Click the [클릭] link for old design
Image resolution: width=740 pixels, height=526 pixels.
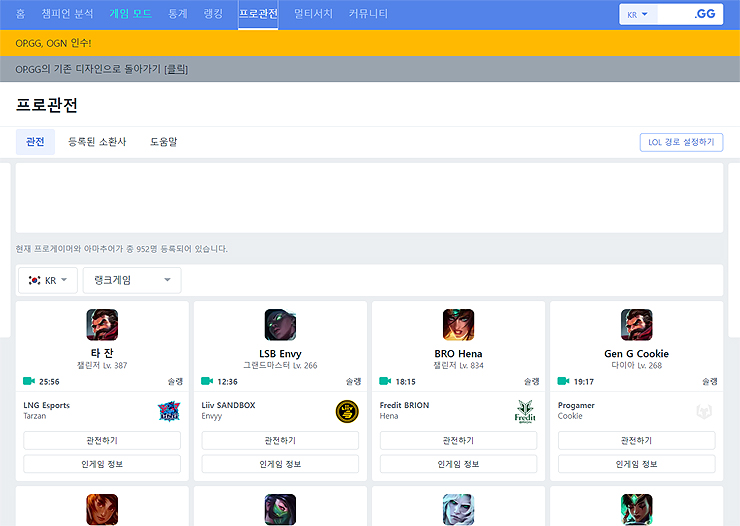pyautogui.click(x=176, y=69)
